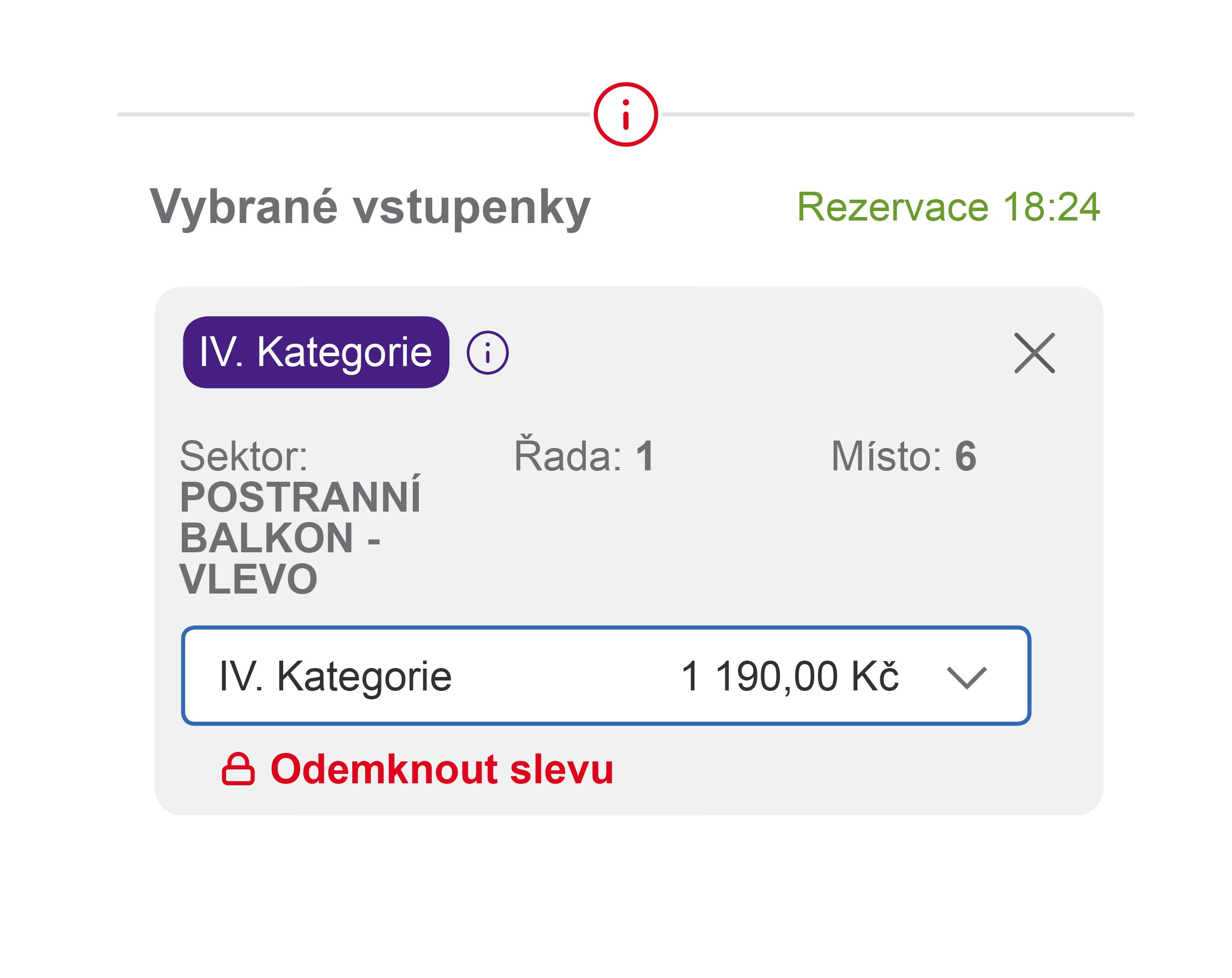The width and height of the screenshot is (1232, 978).
Task: Click the red padlock icon
Action: 238,769
